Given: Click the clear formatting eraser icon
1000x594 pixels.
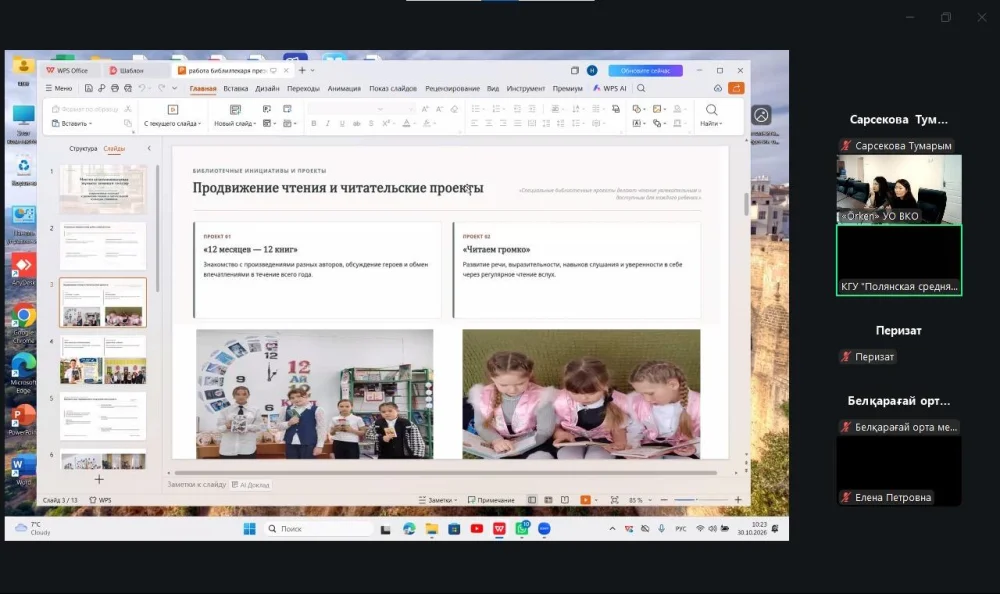Looking at the screenshot, I should [454, 109].
